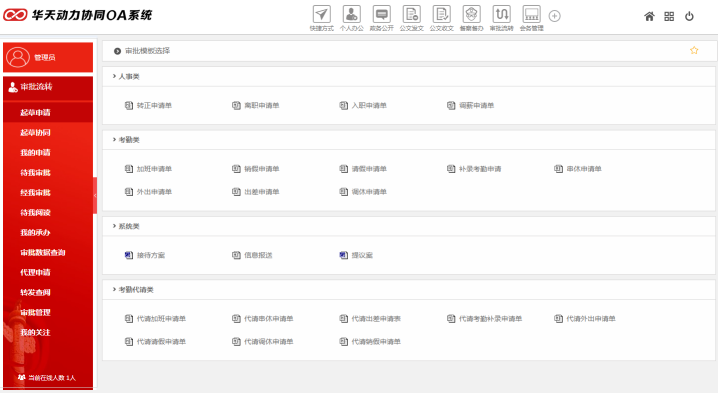The image size is (718, 393).
Task: Open the 调薪申请单 form
Action: pos(471,105)
